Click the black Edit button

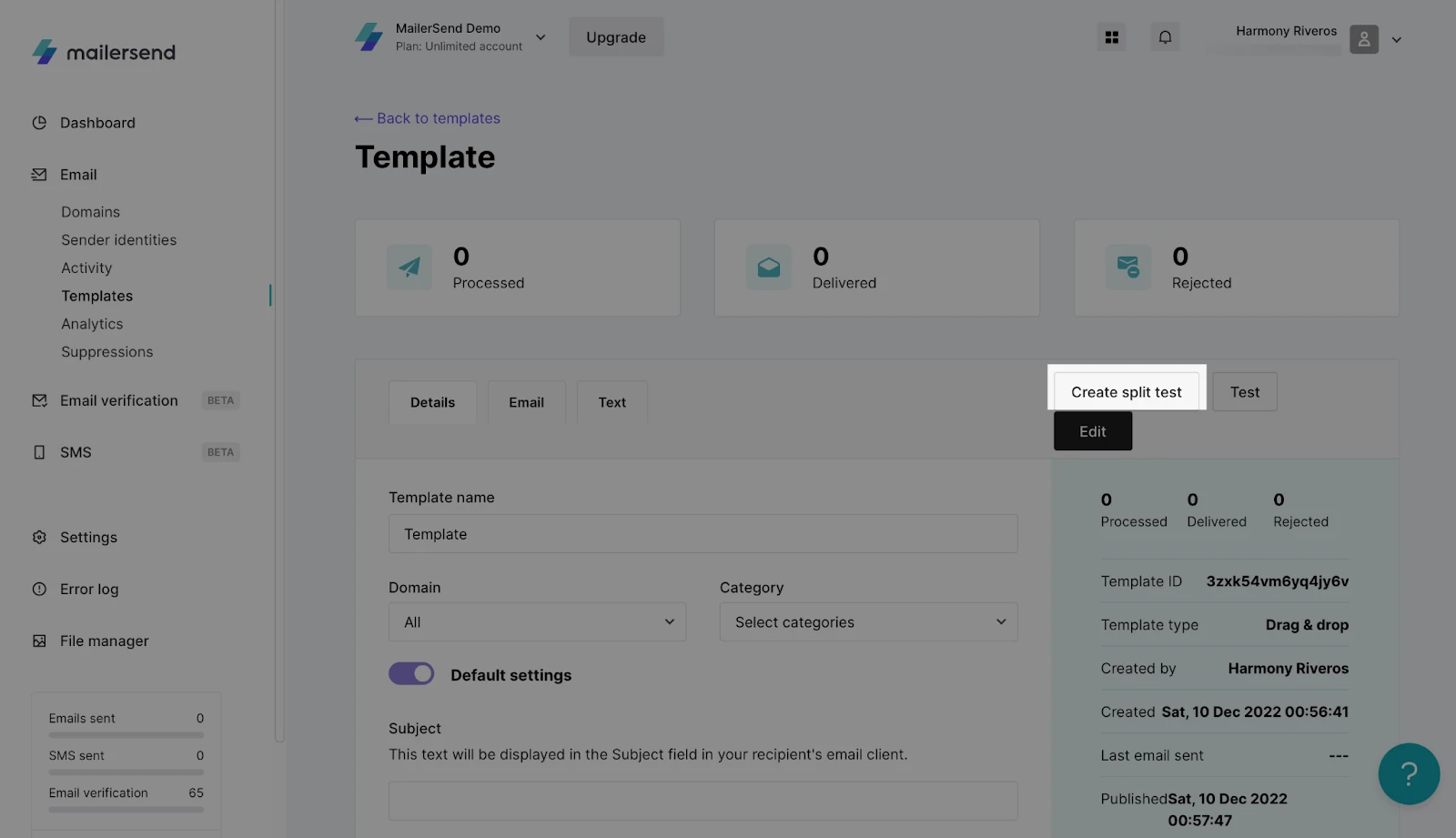1092,431
